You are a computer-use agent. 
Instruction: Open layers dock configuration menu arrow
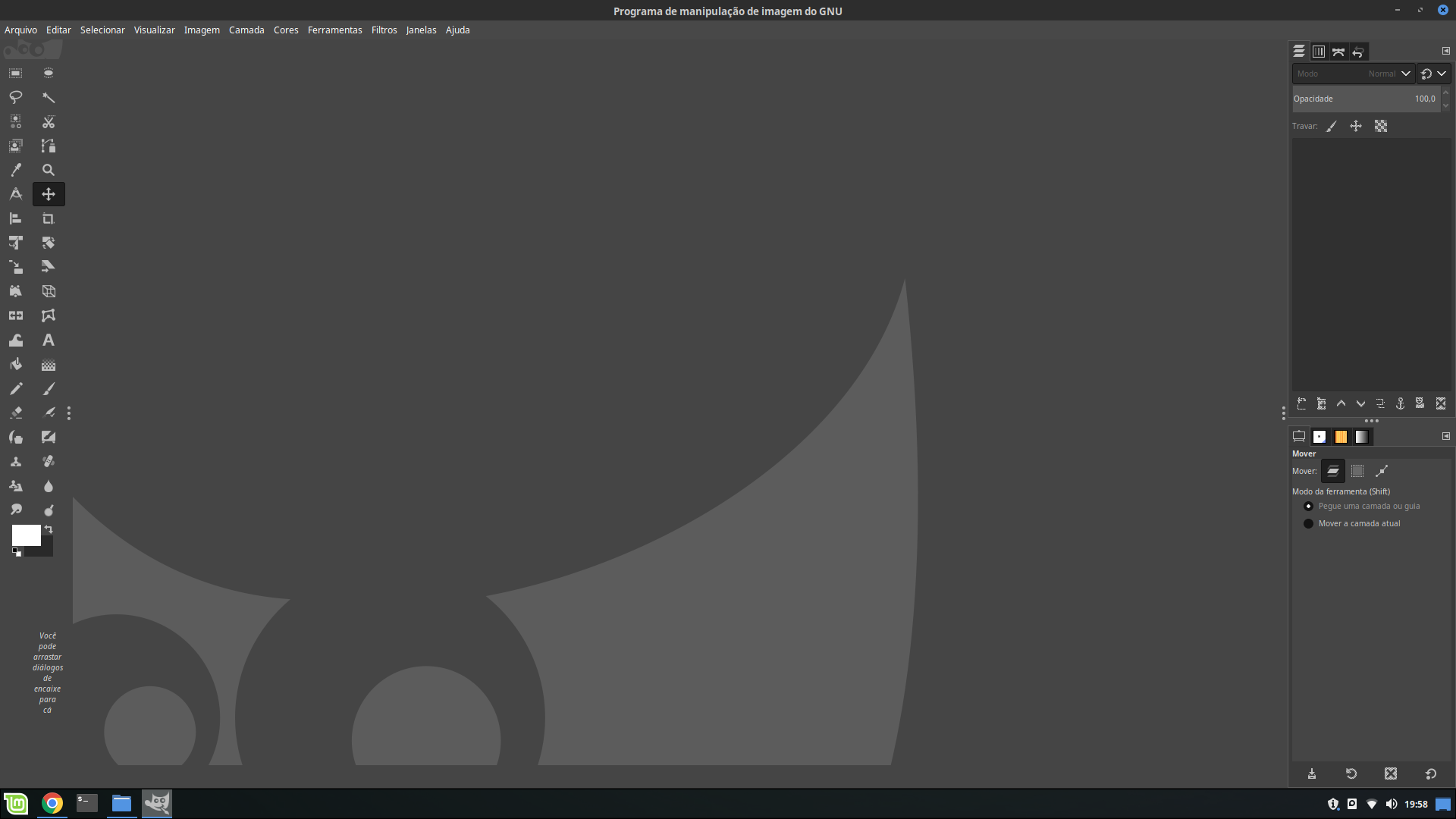tap(1445, 51)
